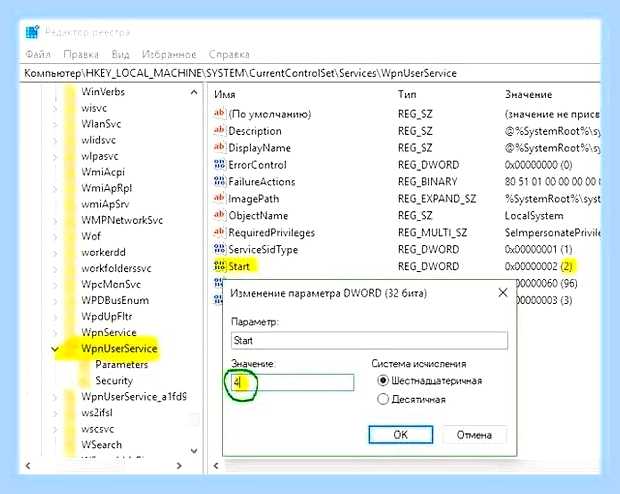This screenshot has width=620, height=494.
Task: Click the Description value icon
Action: (x=219, y=131)
